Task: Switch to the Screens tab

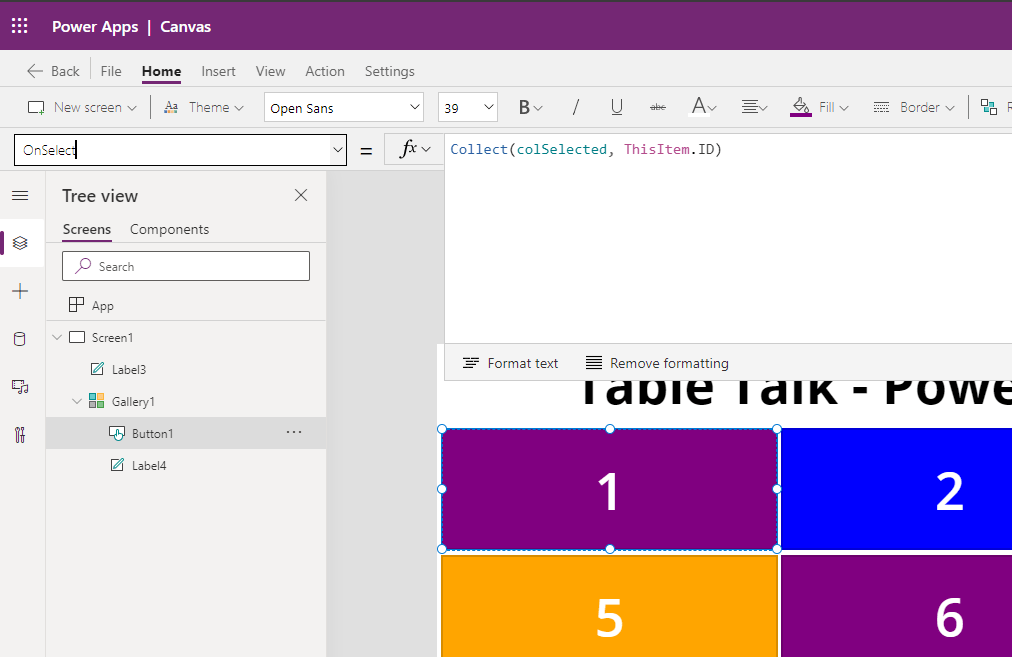Action: coord(86,229)
